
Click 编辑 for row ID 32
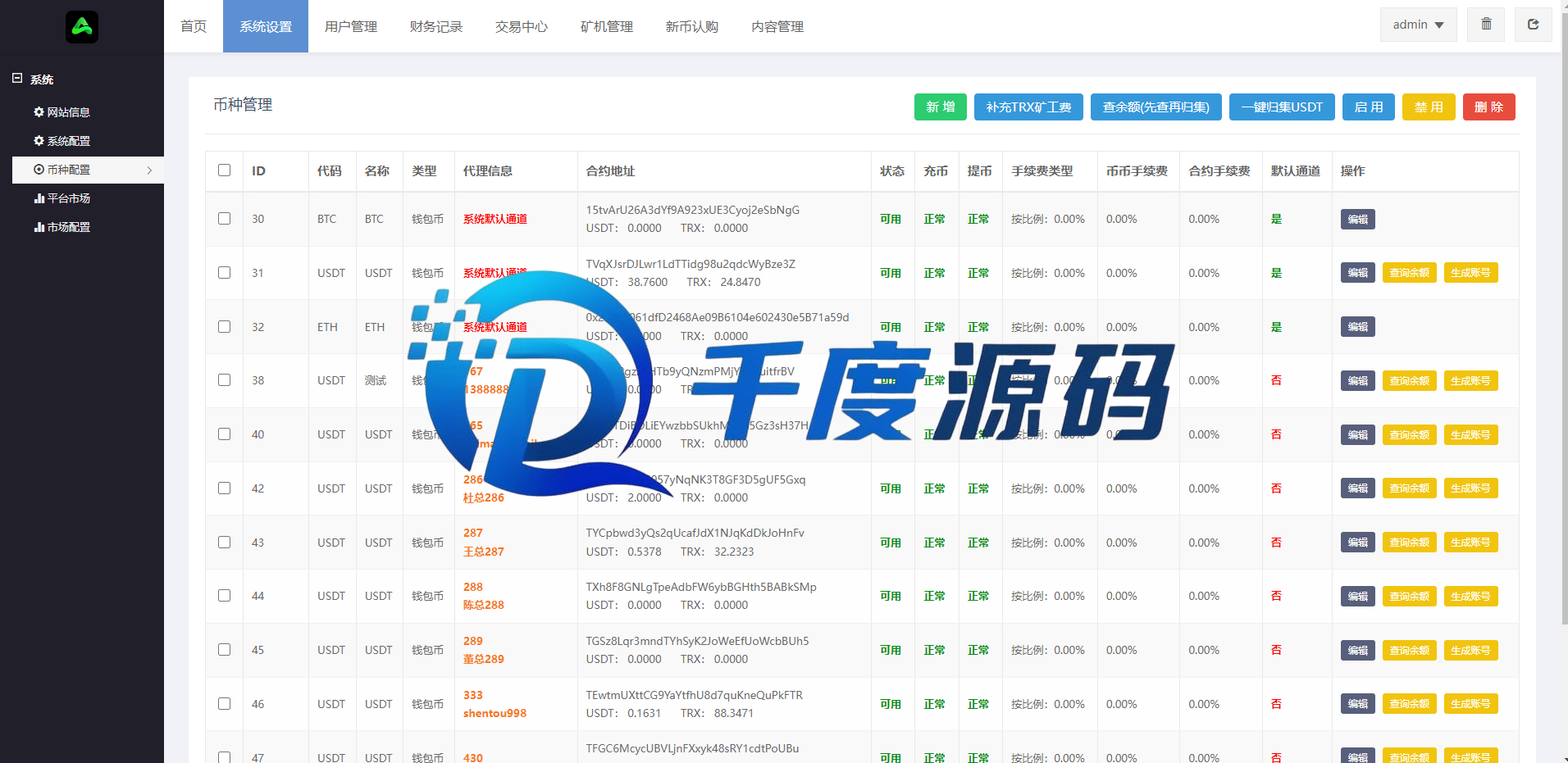(x=1358, y=327)
